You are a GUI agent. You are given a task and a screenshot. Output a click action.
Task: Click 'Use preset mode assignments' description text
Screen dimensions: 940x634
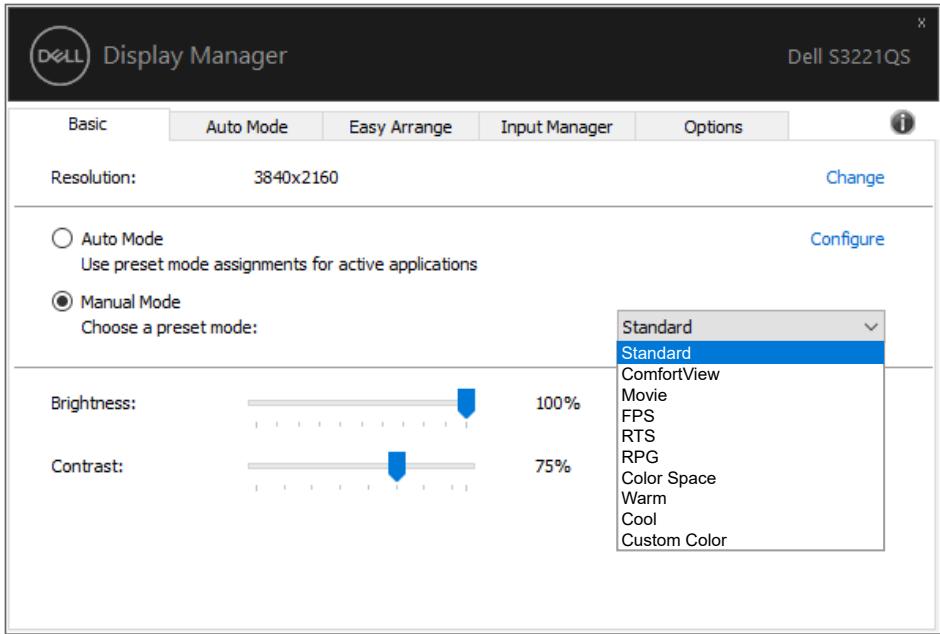click(x=279, y=264)
